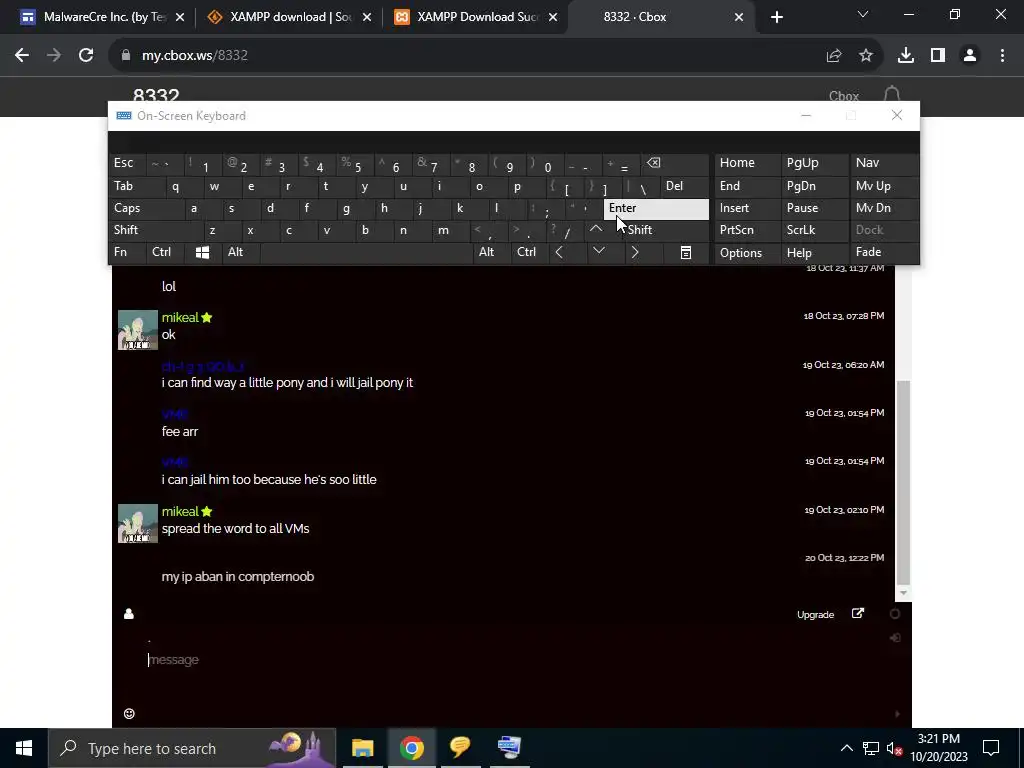This screenshot has width=1024, height=768.
Task: Click mikeal username on "ok" message
Action: (180, 317)
